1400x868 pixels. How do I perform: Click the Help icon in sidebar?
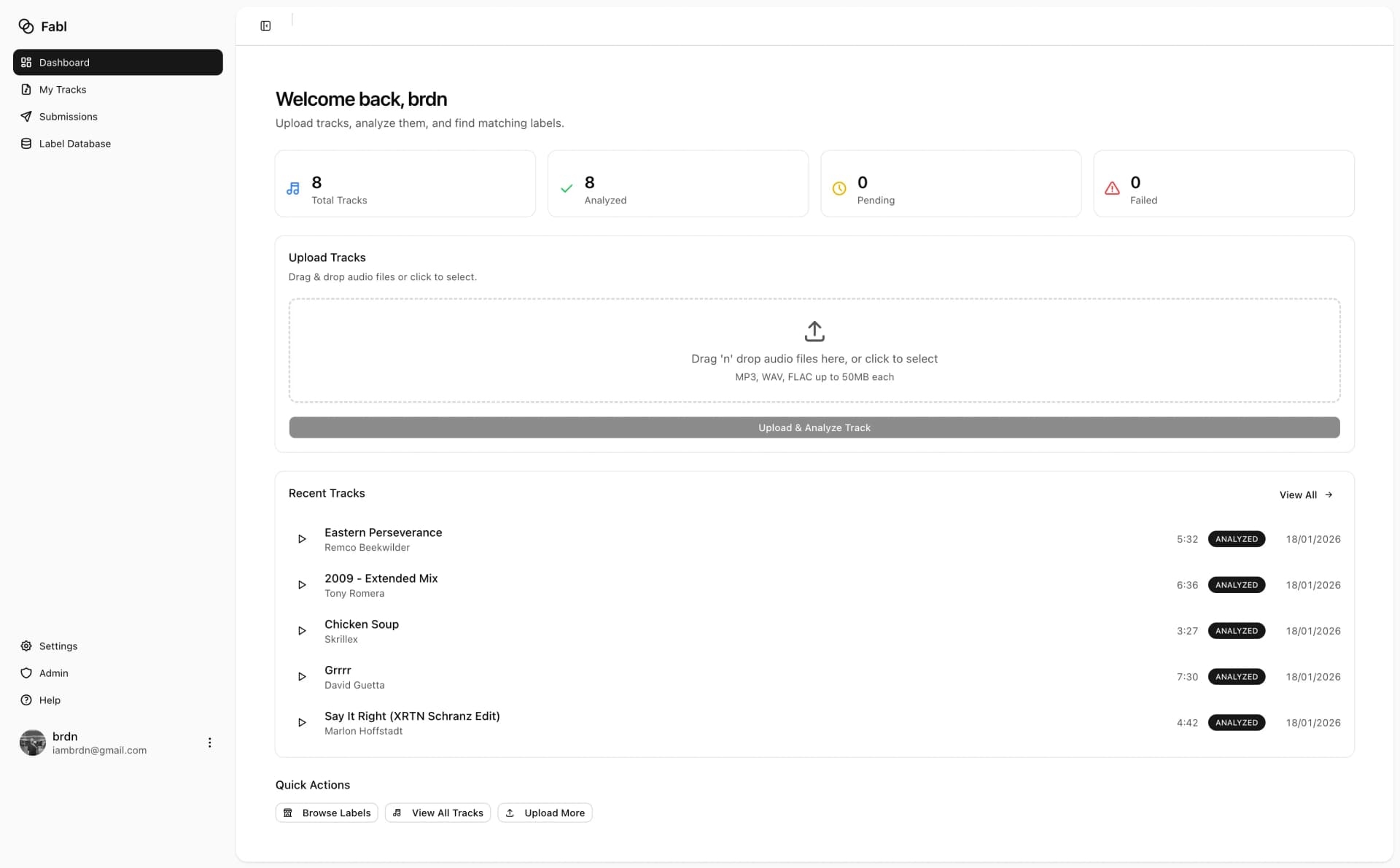(x=26, y=700)
